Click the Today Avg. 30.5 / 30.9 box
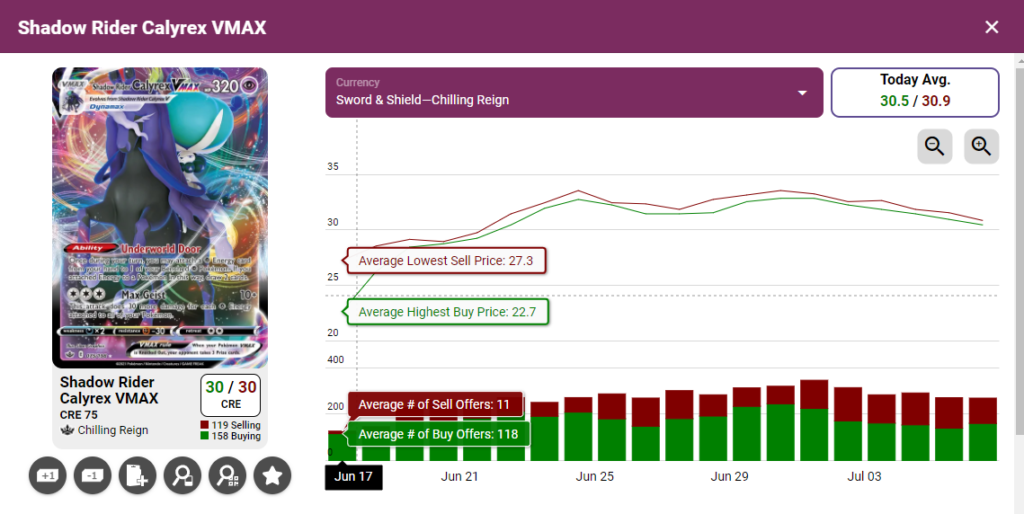Image resolution: width=1024 pixels, height=514 pixels. click(x=915, y=93)
